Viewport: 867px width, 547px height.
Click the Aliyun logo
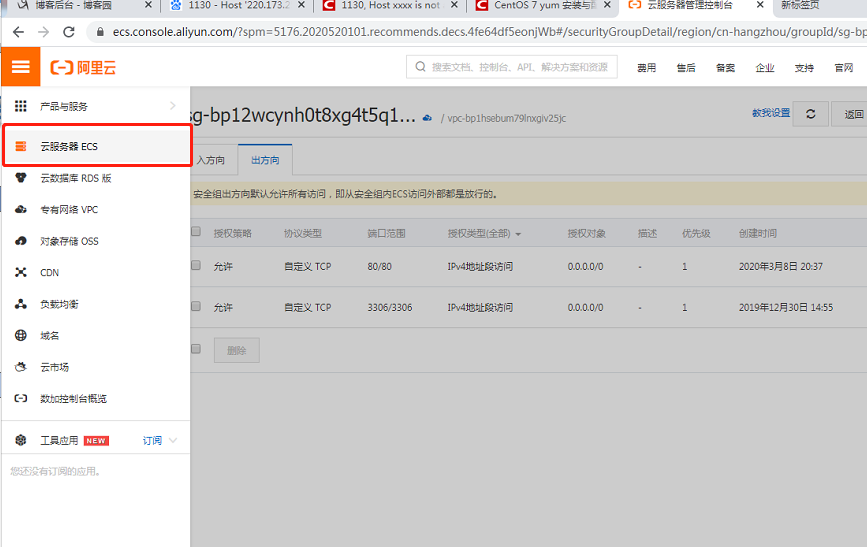(x=83, y=67)
